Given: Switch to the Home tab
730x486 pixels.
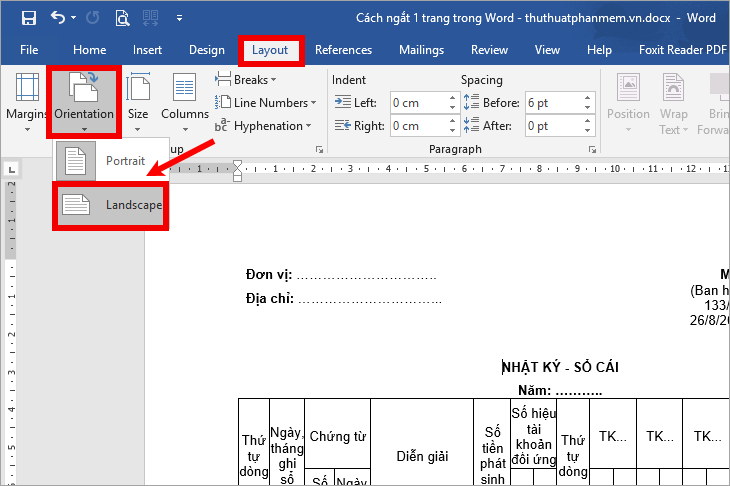Looking at the screenshot, I should click(x=89, y=50).
